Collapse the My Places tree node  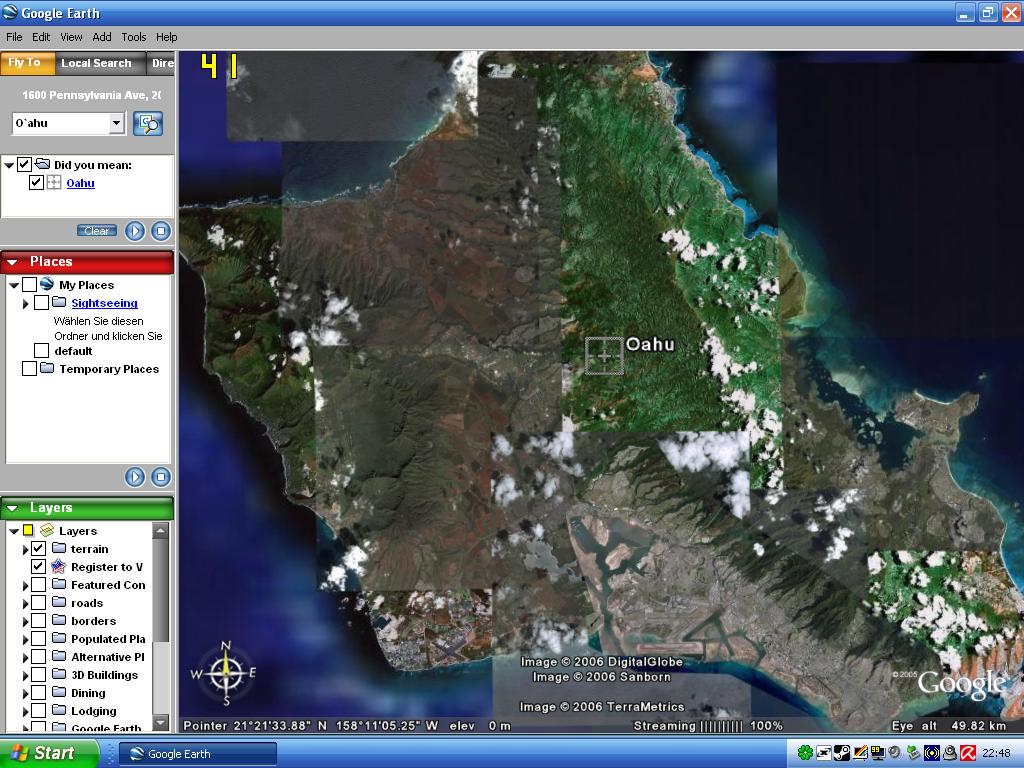[13, 285]
